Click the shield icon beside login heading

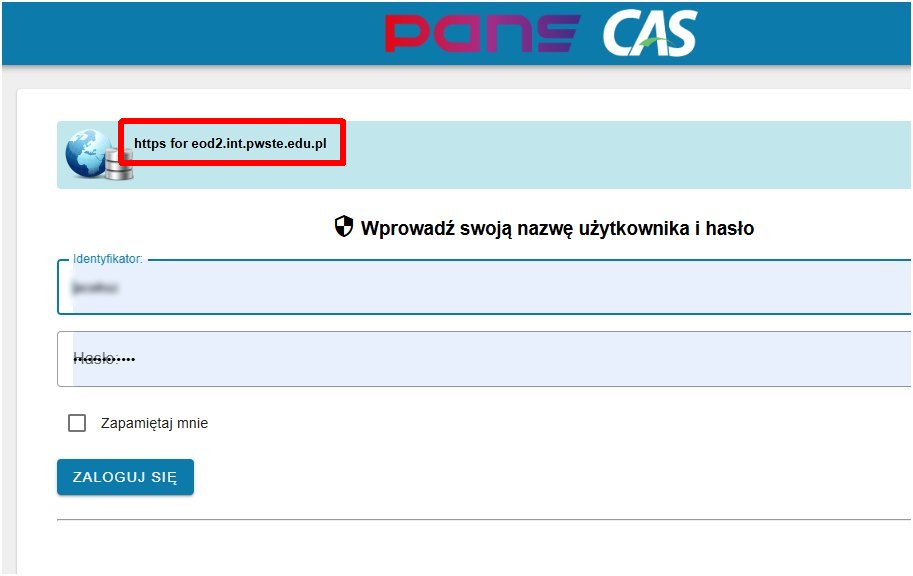pos(344,226)
